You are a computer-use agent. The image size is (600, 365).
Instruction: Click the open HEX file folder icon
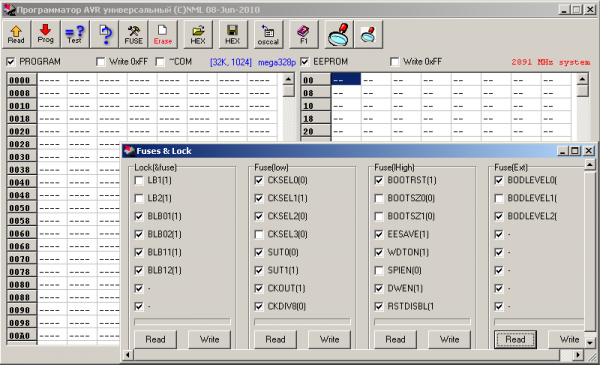coord(198,34)
